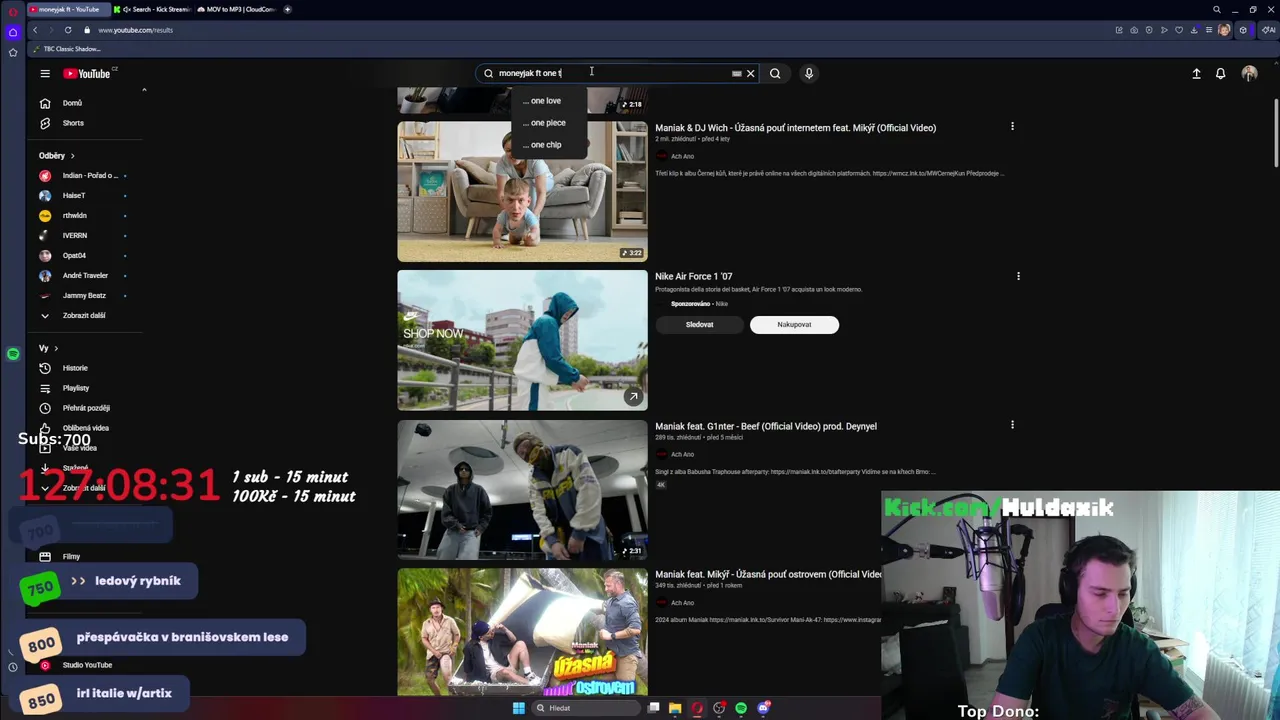Go back in browser history
The image size is (1280, 720).
click(35, 30)
